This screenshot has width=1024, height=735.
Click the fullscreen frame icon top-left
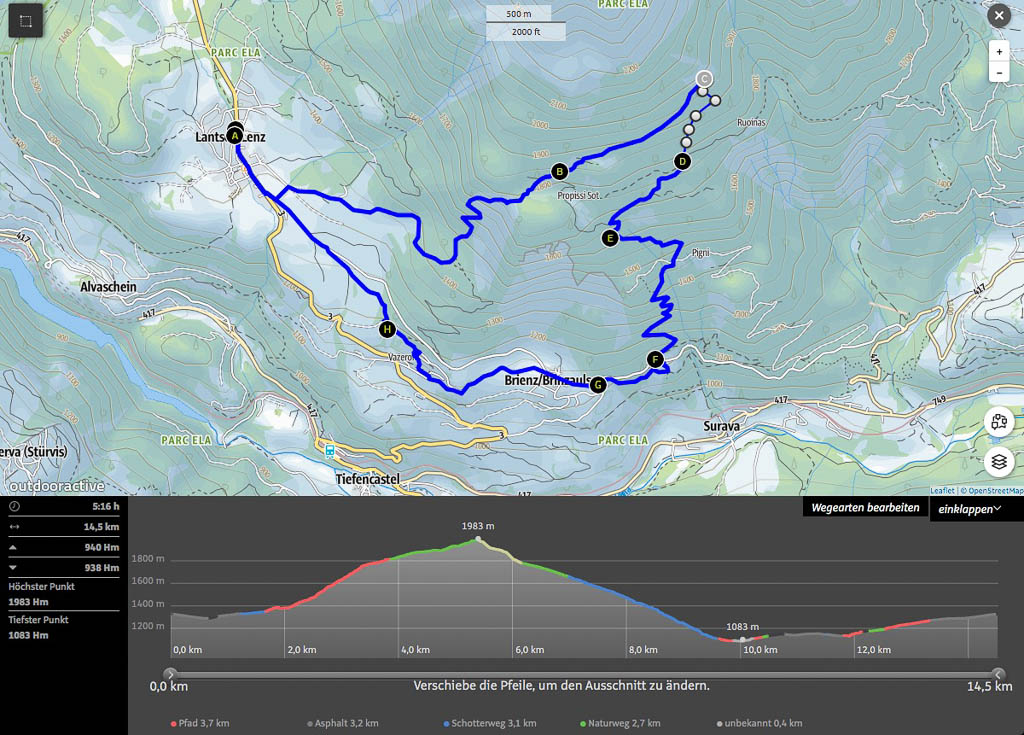pos(27,20)
